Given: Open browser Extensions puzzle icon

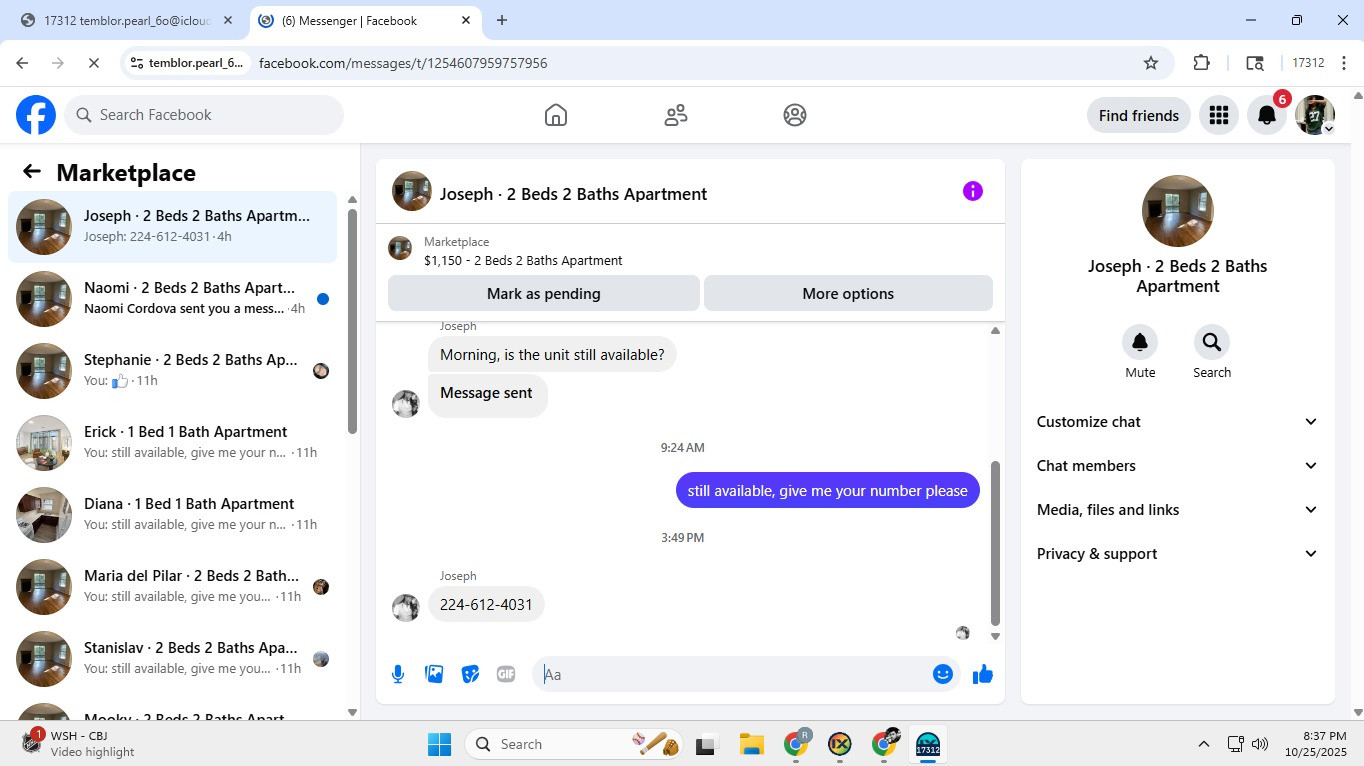Looking at the screenshot, I should [1202, 63].
